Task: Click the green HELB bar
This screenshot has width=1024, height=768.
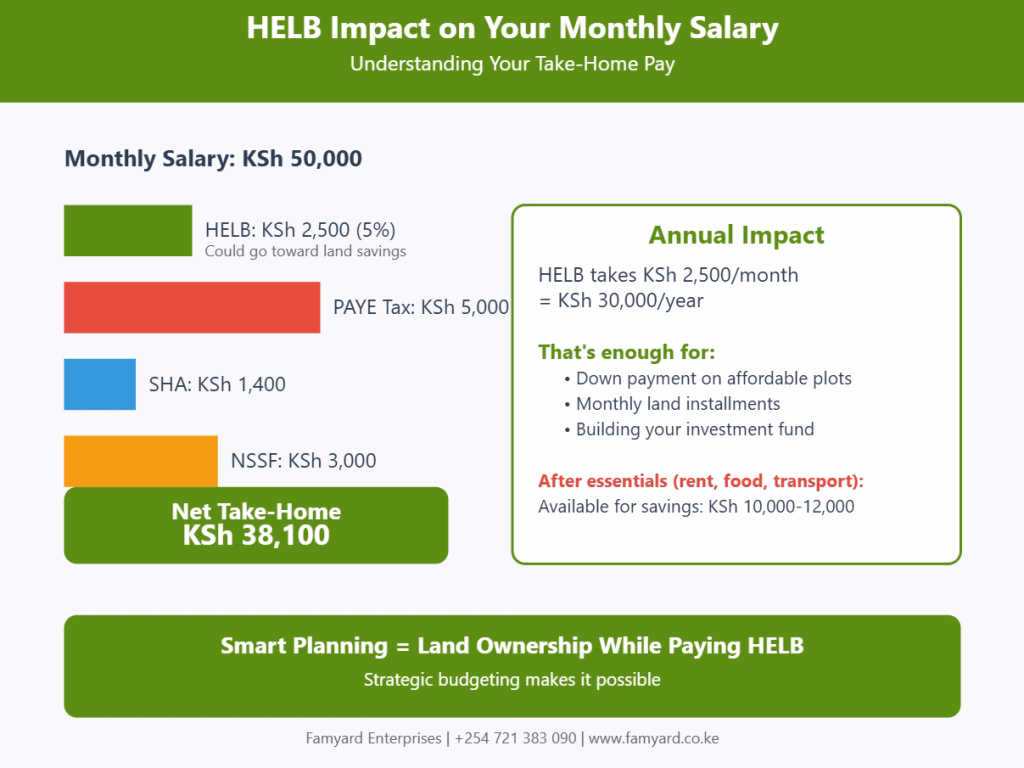Action: click(x=128, y=231)
